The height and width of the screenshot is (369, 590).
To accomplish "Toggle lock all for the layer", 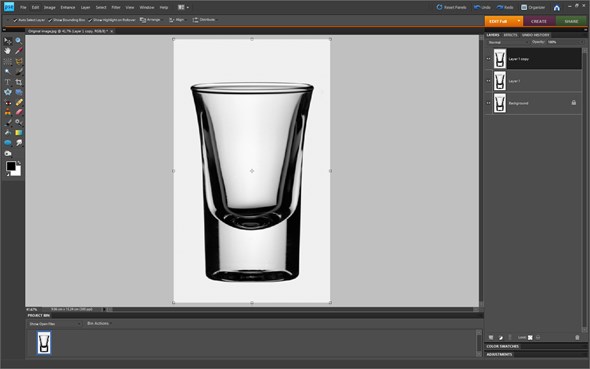I will tap(538, 337).
